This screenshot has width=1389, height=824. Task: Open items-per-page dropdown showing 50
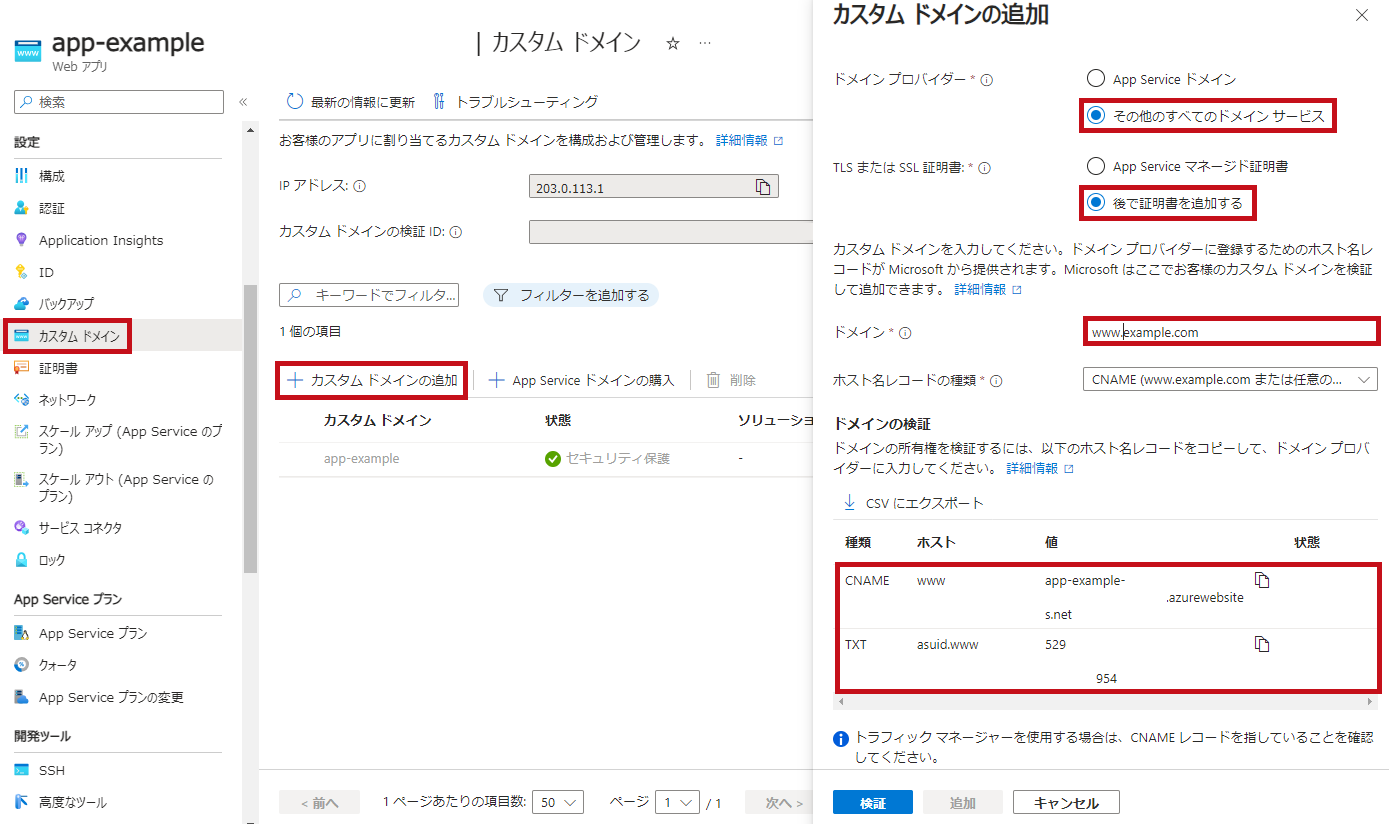[x=558, y=802]
